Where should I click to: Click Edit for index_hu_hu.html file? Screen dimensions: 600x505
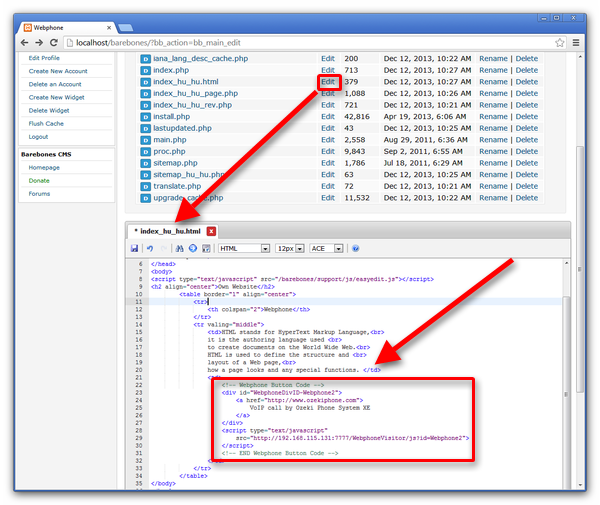point(328,82)
